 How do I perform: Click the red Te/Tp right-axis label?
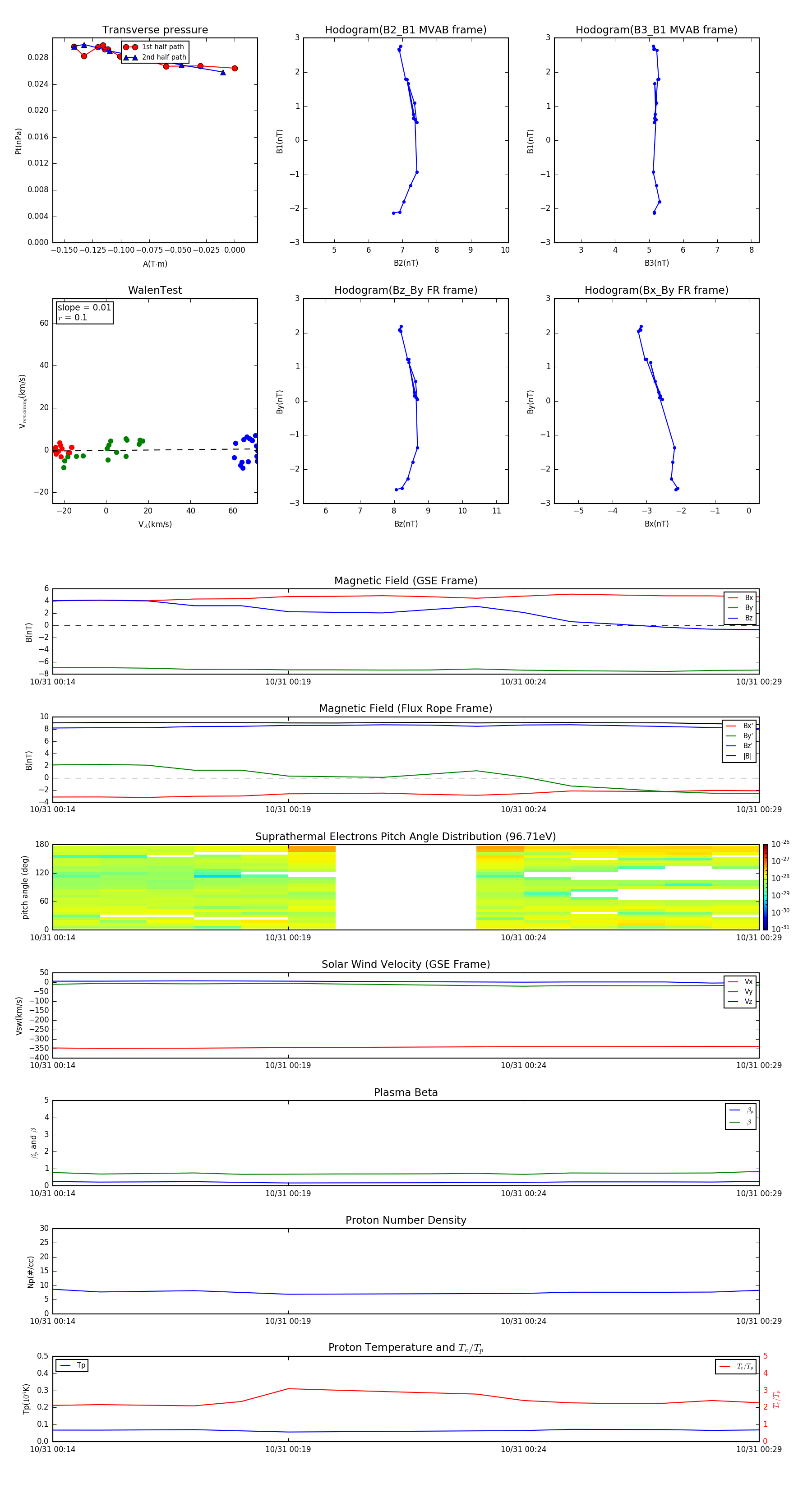point(776,1399)
